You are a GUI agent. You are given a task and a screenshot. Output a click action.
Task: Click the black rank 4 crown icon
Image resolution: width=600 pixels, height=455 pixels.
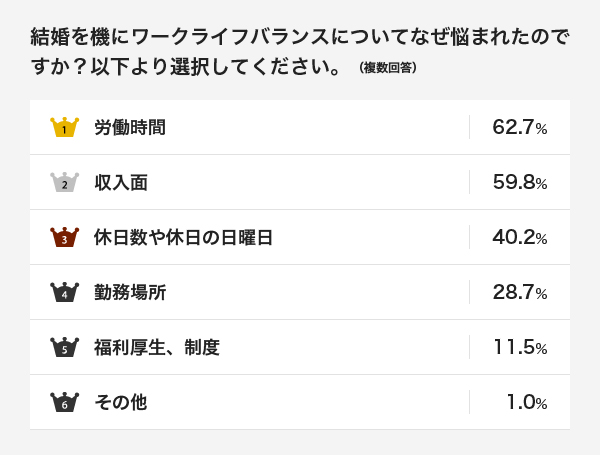tap(65, 292)
